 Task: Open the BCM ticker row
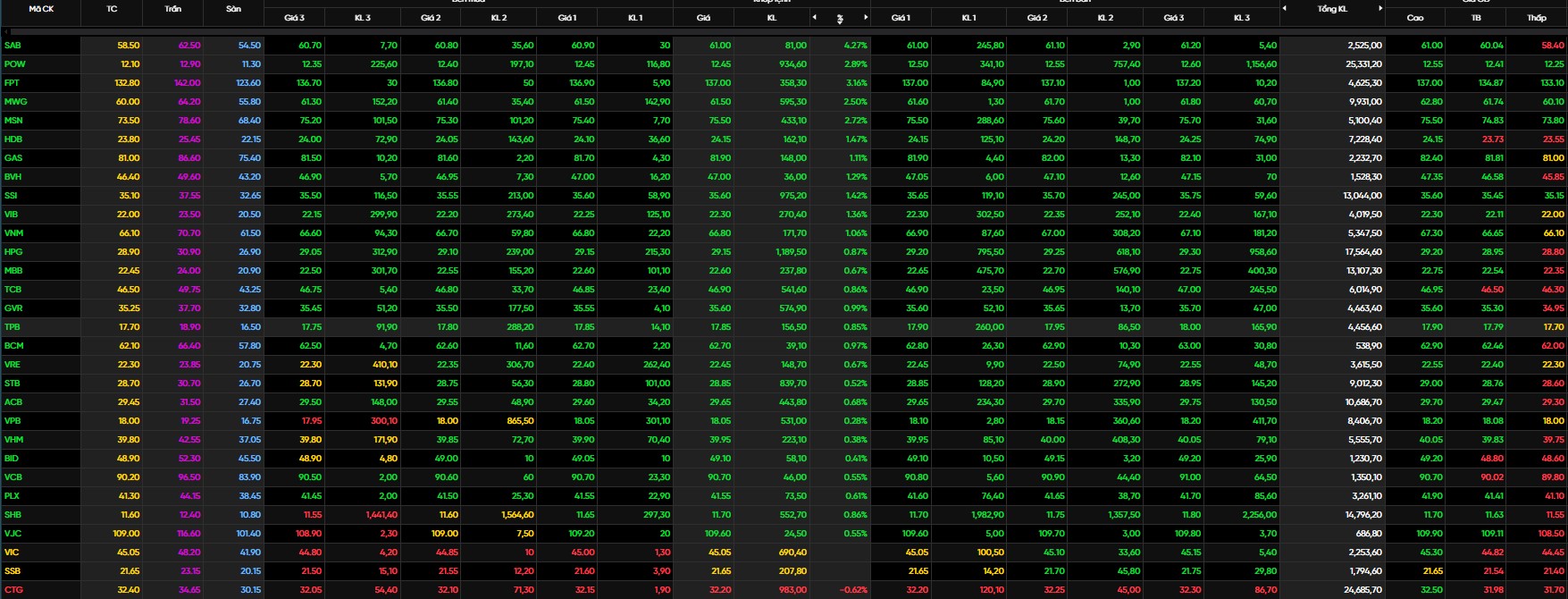coord(13,345)
